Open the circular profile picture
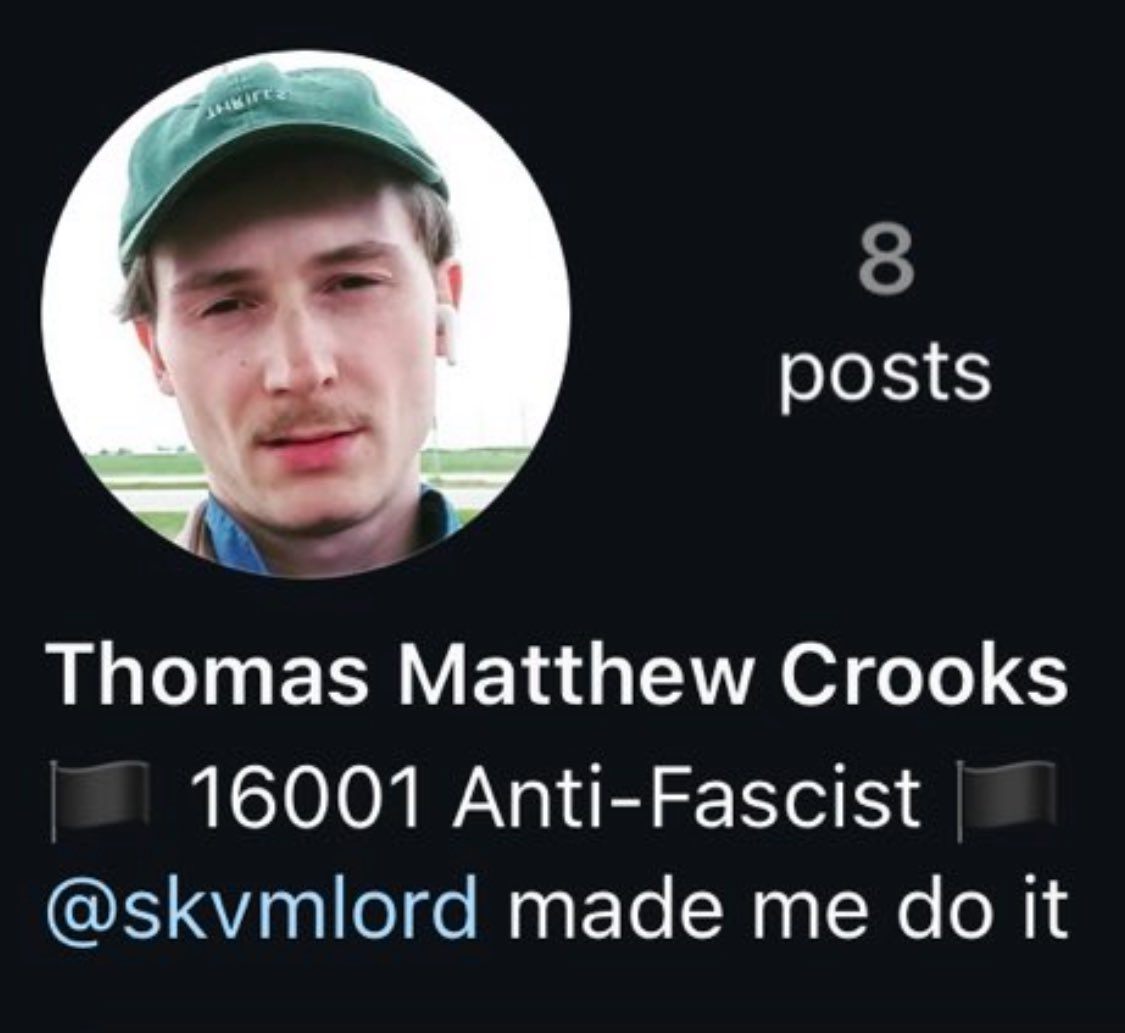 tap(306, 313)
